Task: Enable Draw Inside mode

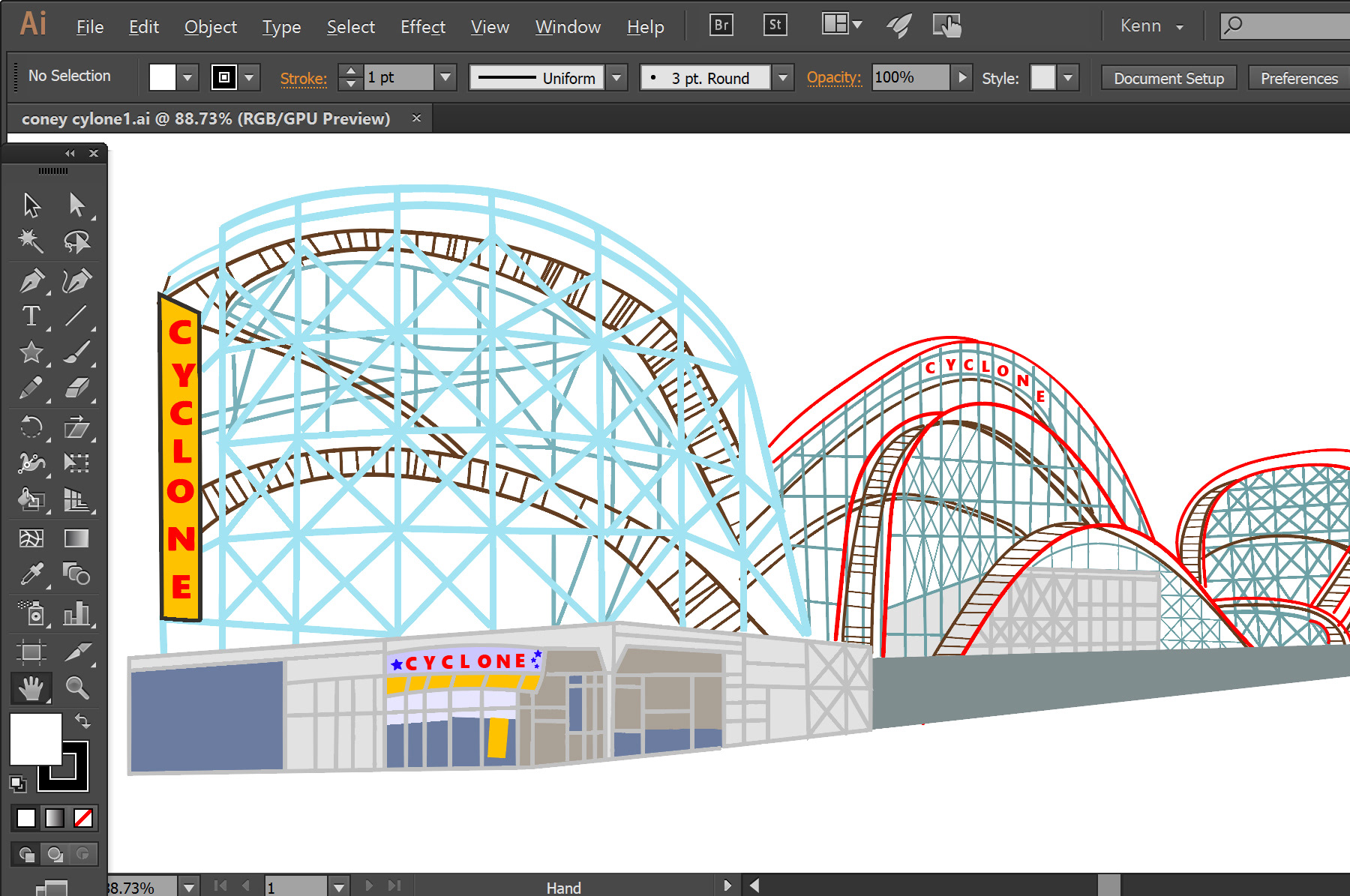Action: pos(83,854)
